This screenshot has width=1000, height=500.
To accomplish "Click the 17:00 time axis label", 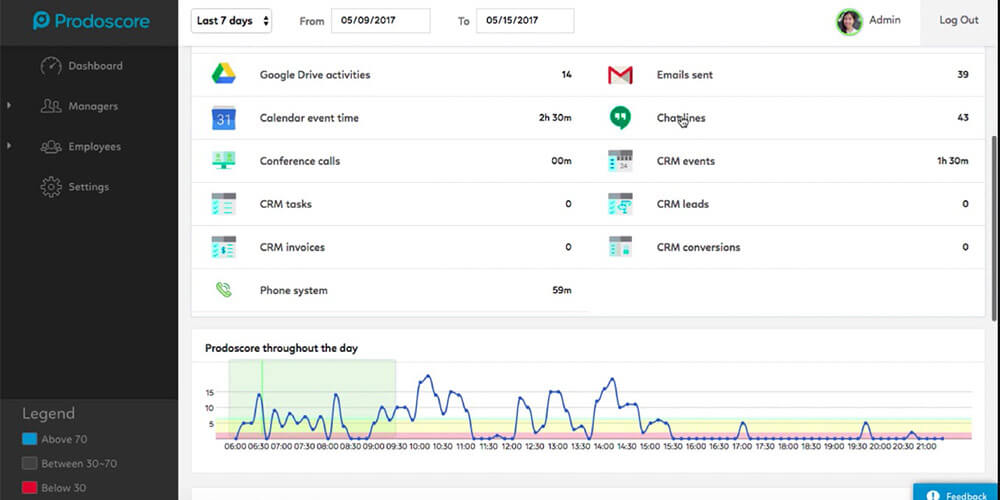I will click(742, 447).
